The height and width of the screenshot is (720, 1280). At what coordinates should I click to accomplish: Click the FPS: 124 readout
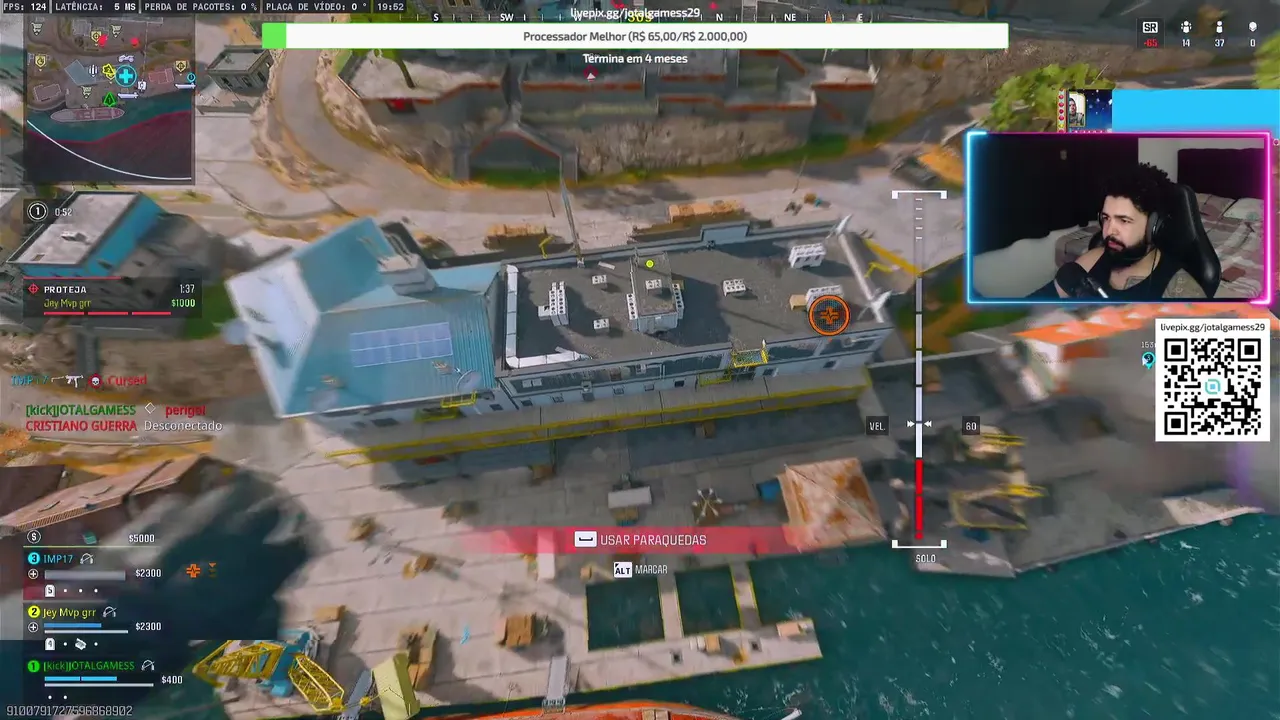[24, 7]
